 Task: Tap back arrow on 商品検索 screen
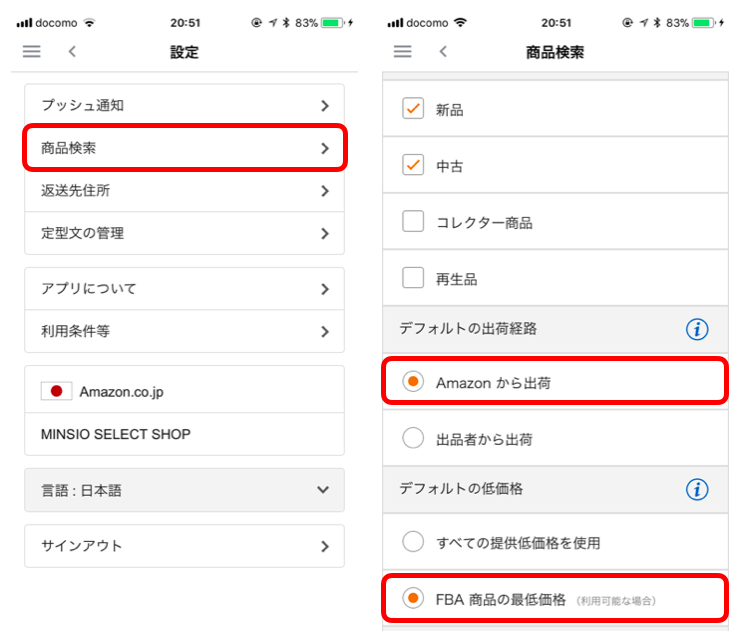443,52
